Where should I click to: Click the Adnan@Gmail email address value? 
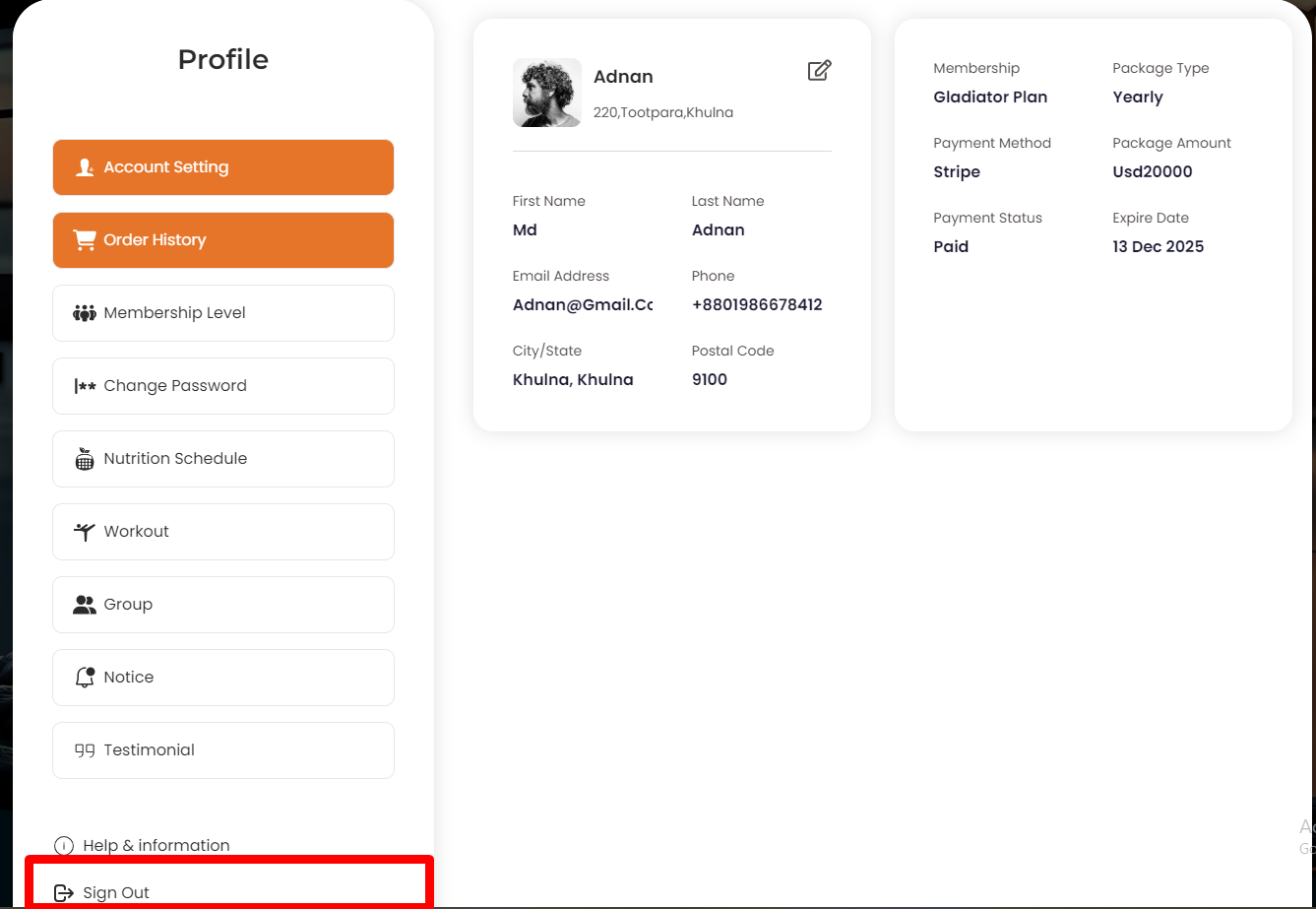(x=582, y=305)
